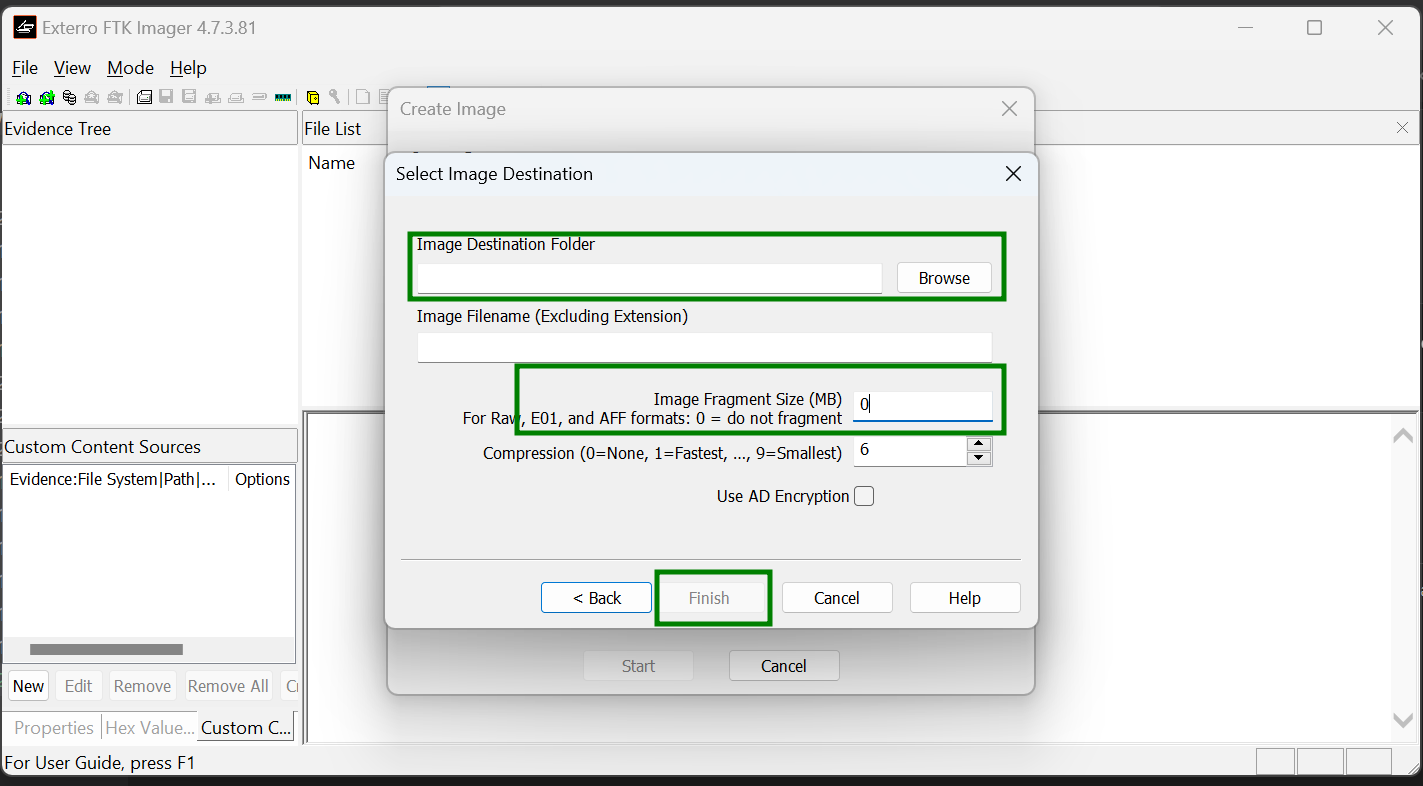Focus the Image Destination Folder field

click(x=649, y=278)
